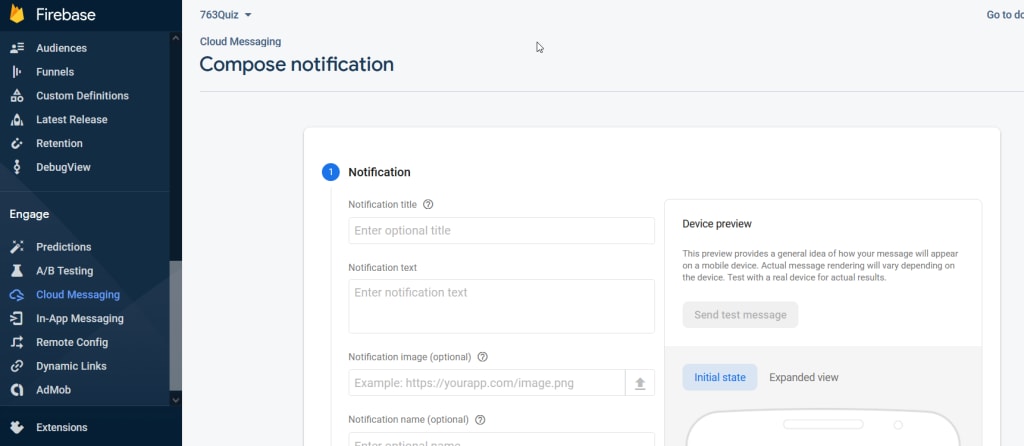Switch to the Expanded view tab
Viewport: 1024px width, 446px height.
[x=804, y=377]
